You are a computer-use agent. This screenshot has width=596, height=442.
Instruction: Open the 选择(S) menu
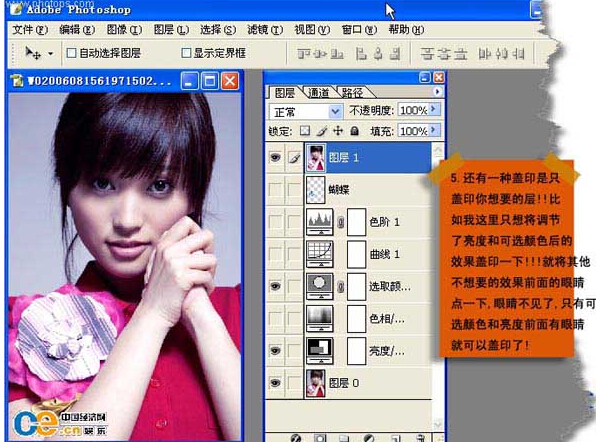point(218,30)
